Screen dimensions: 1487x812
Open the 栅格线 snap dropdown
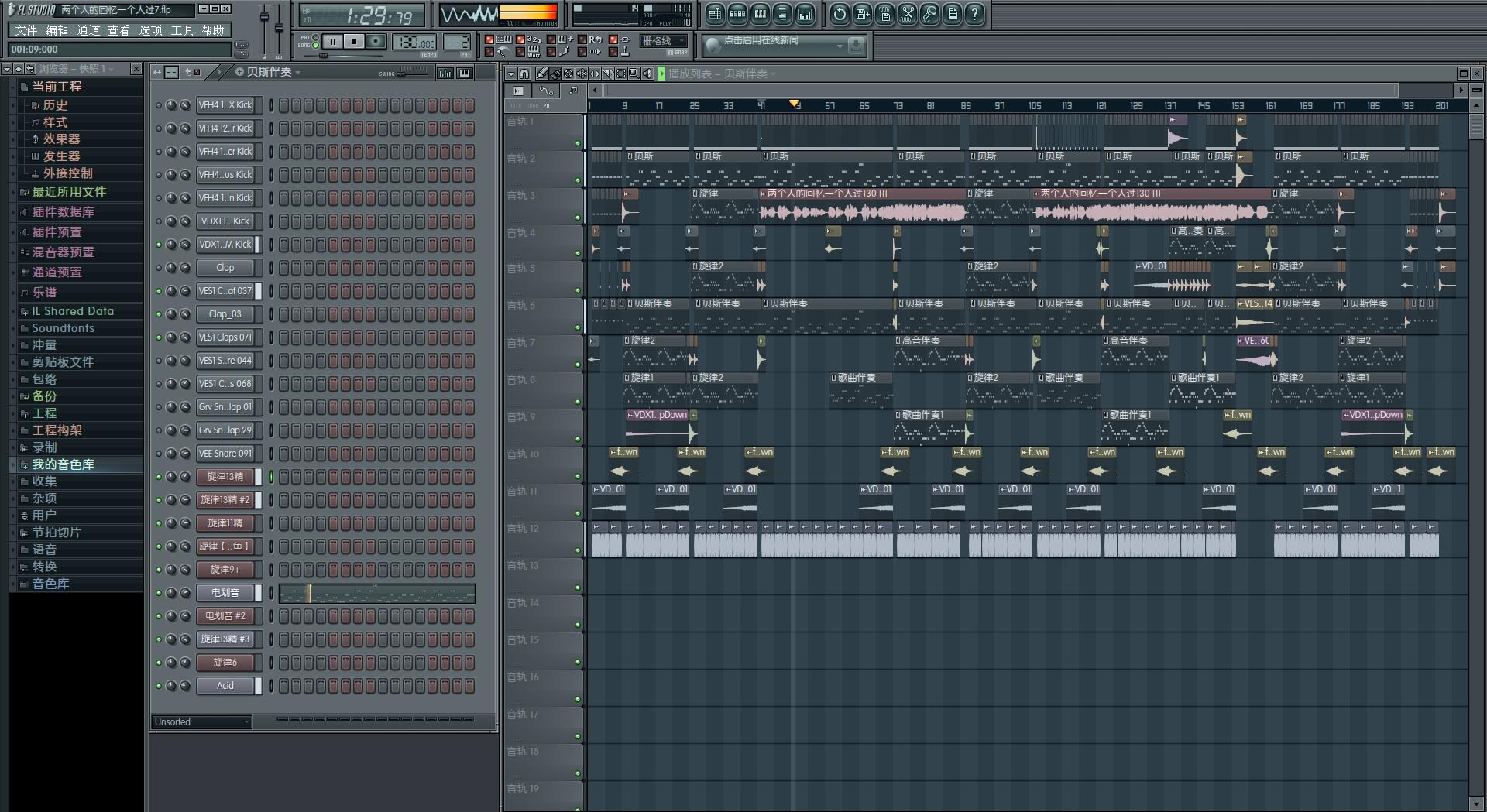pyautogui.click(x=664, y=41)
